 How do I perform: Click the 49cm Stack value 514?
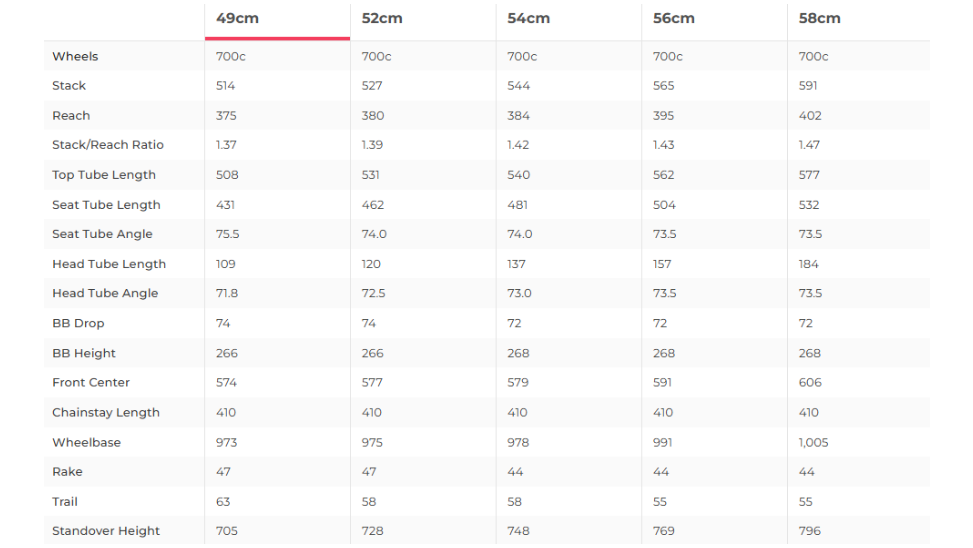(x=225, y=86)
